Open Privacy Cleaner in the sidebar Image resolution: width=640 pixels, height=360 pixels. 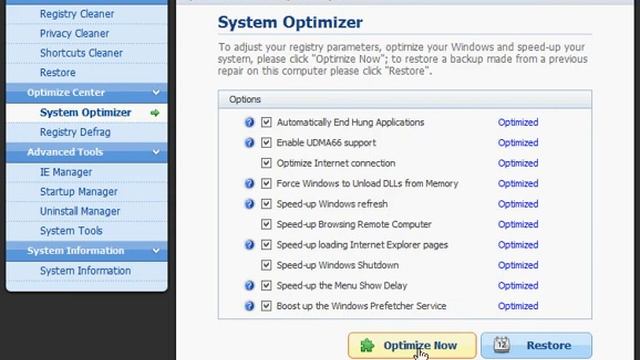tap(74, 33)
